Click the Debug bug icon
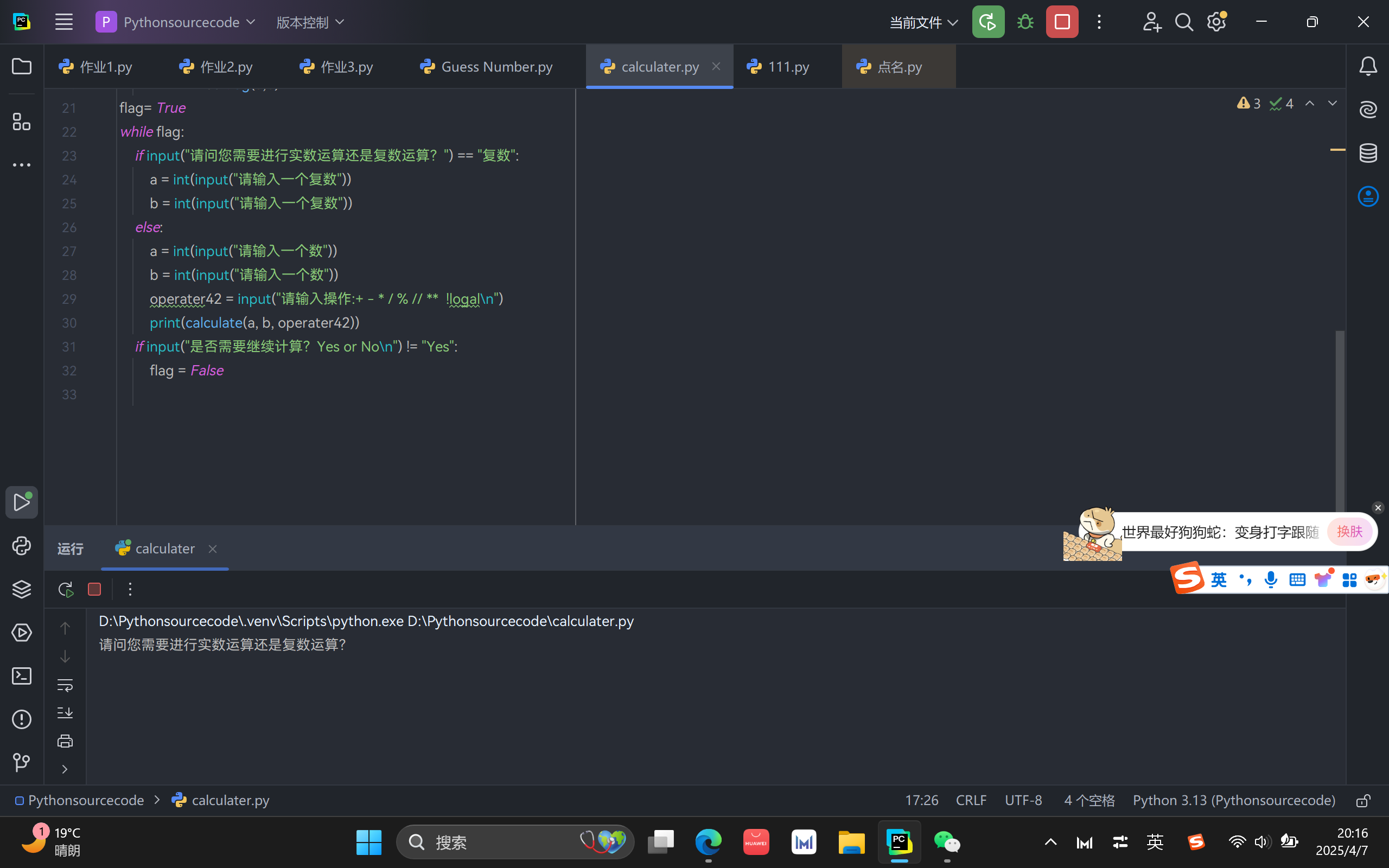This screenshot has height=868, width=1389. pyautogui.click(x=1025, y=22)
